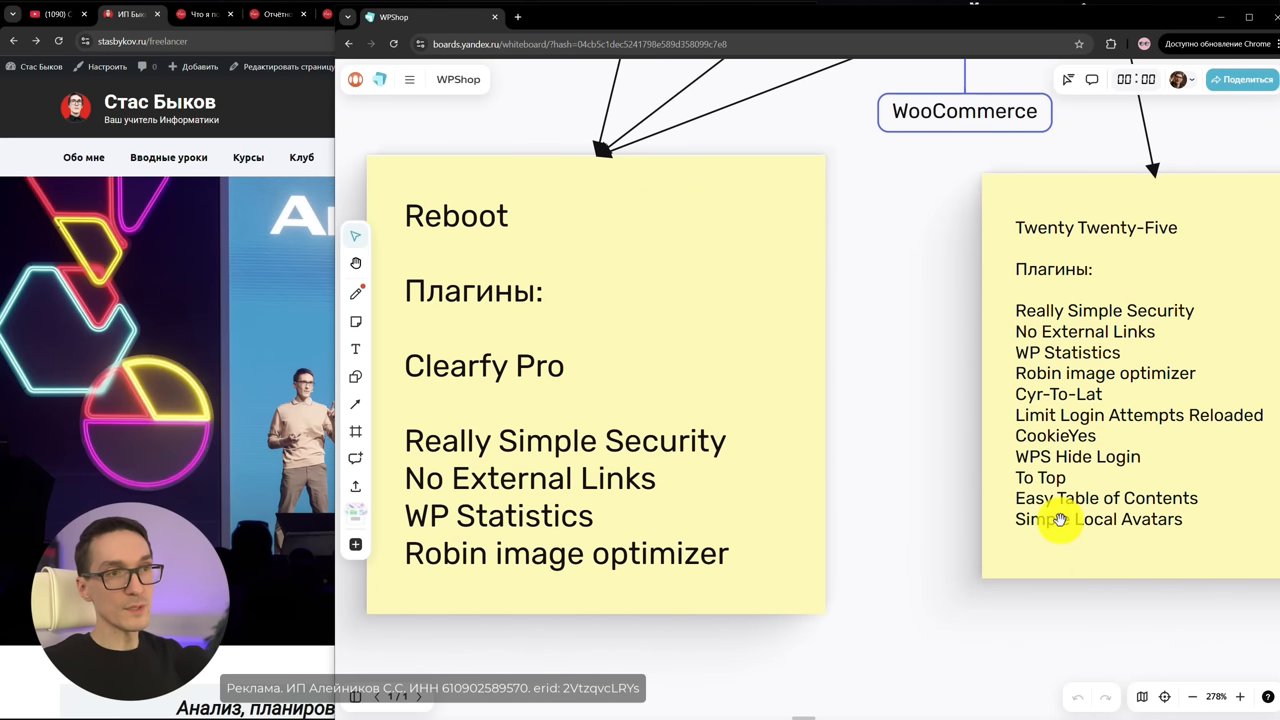Click the upload file tool
This screenshot has width=1280, height=720.
point(355,486)
